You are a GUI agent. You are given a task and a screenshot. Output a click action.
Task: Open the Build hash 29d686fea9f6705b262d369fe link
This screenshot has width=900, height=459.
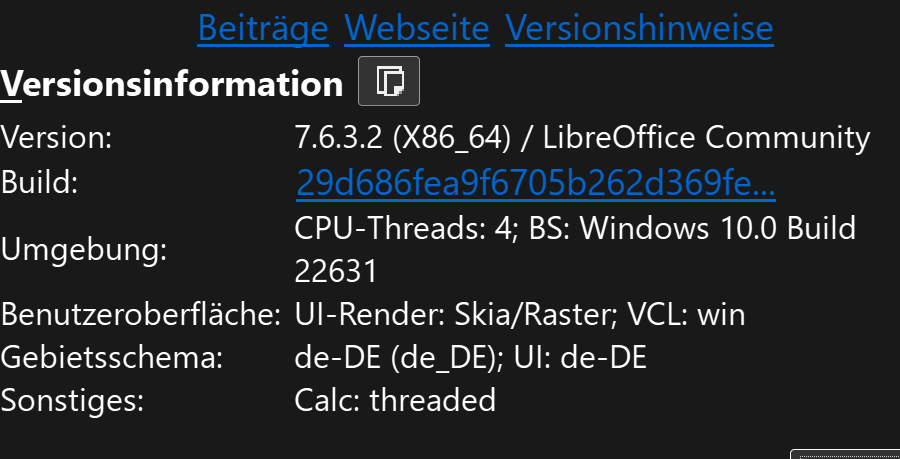click(x=536, y=183)
